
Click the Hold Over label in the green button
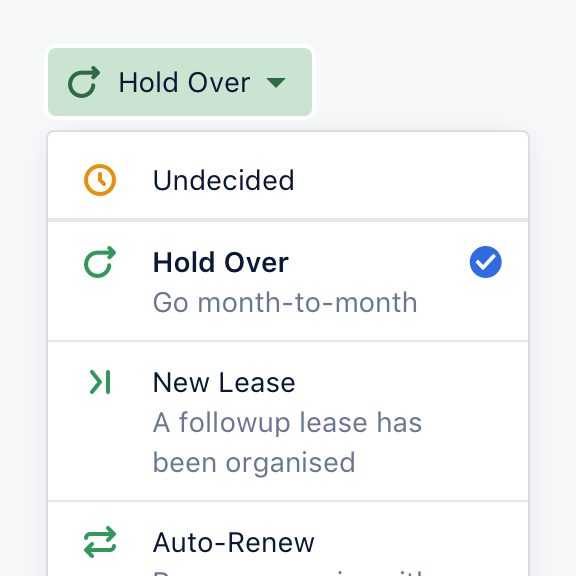[x=184, y=82]
